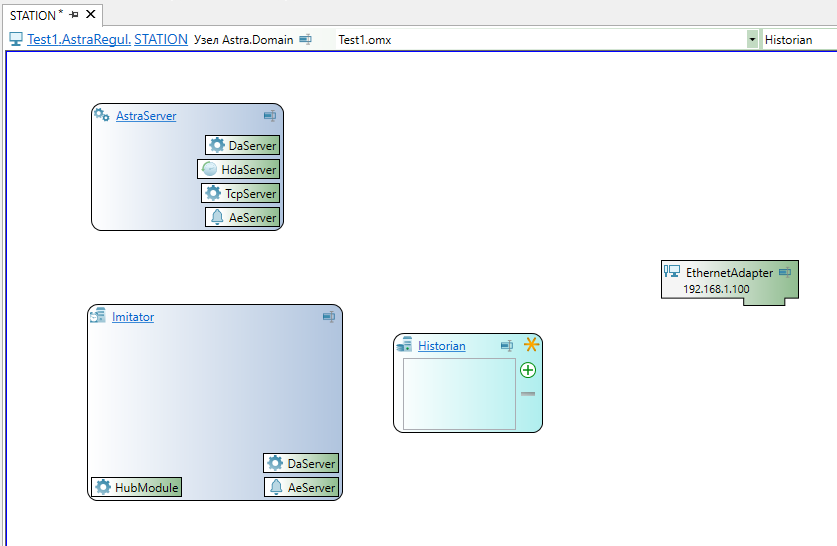The width and height of the screenshot is (837, 546).
Task: Select the HdaServer module in AstraServer
Action: (239, 170)
